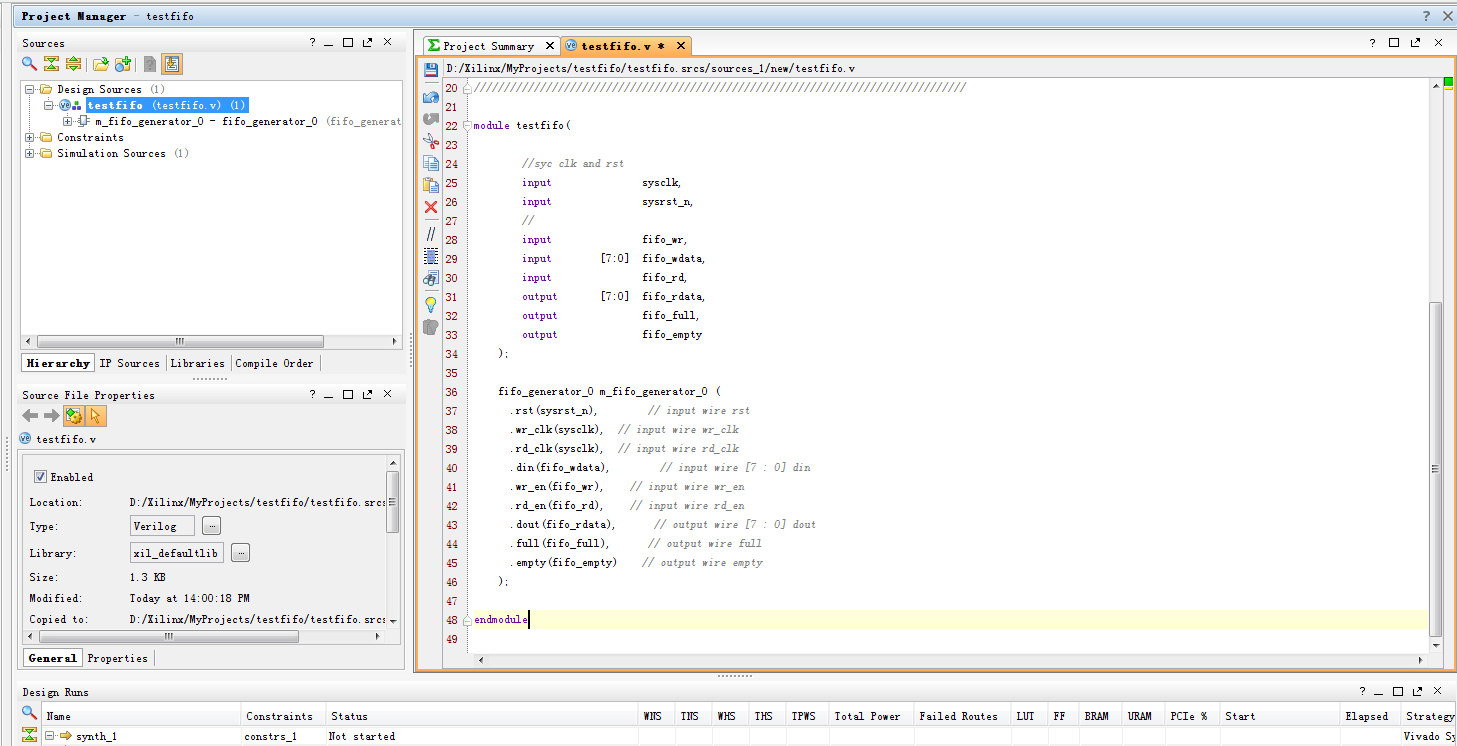1457x746 pixels.
Task: Click the Undo icon in editor sidebar
Action: [431, 97]
